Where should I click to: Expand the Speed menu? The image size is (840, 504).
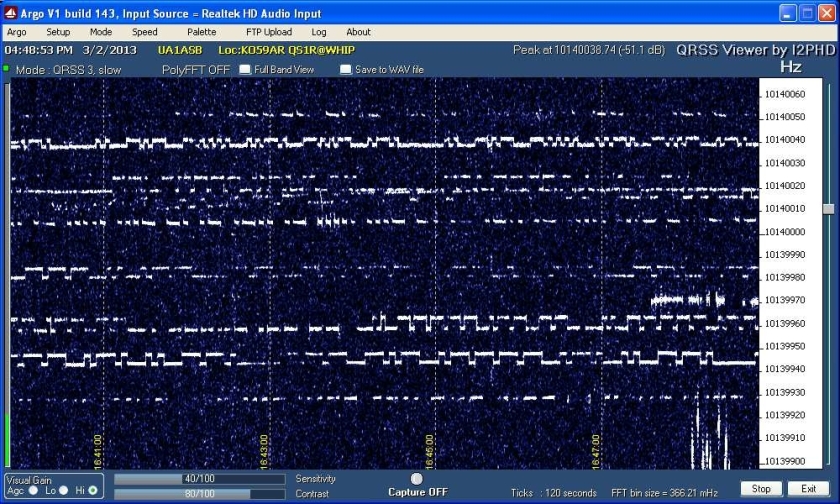(x=145, y=32)
